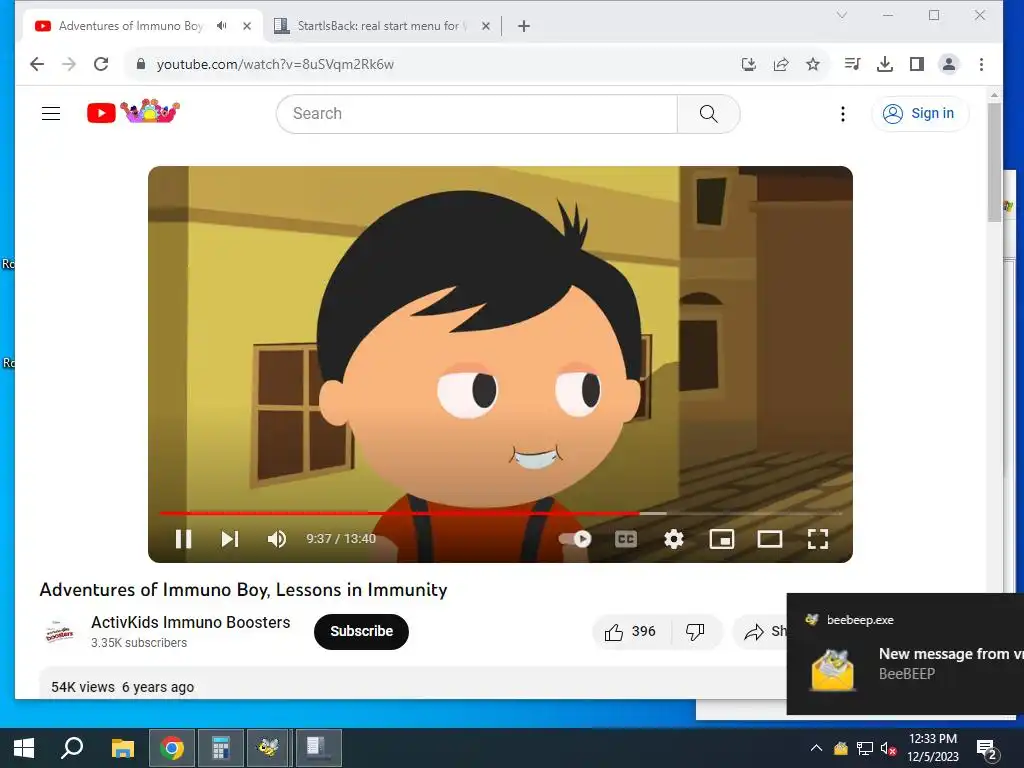Screen dimensions: 1024x768
Task: Mute the video player volume
Action: click(x=277, y=539)
